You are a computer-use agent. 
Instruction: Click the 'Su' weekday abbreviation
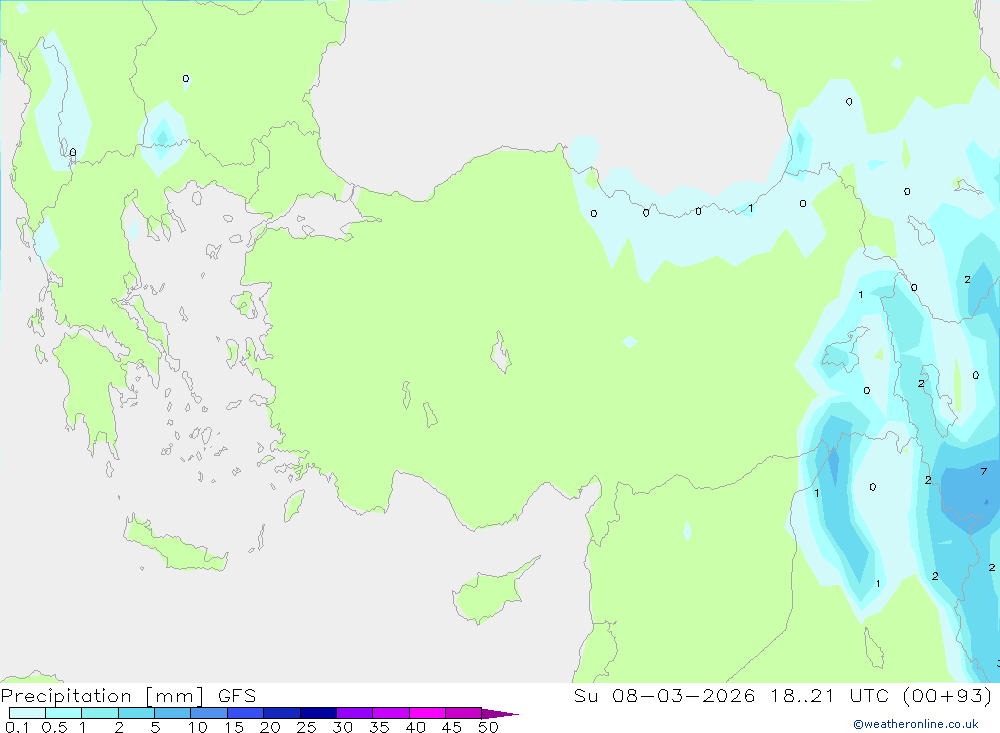pos(585,696)
